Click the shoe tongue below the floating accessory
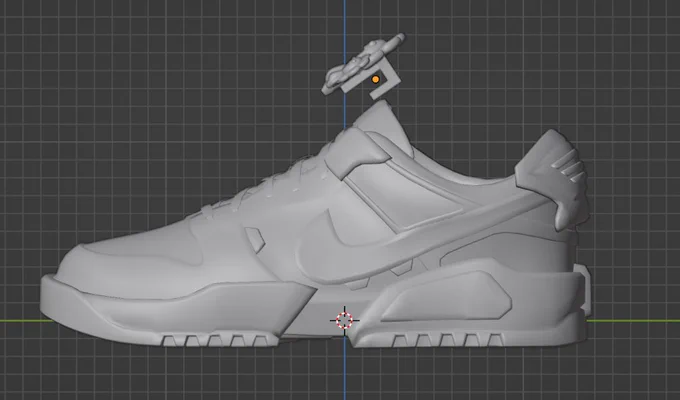Screen dimensions: 680x400 tap(382, 128)
